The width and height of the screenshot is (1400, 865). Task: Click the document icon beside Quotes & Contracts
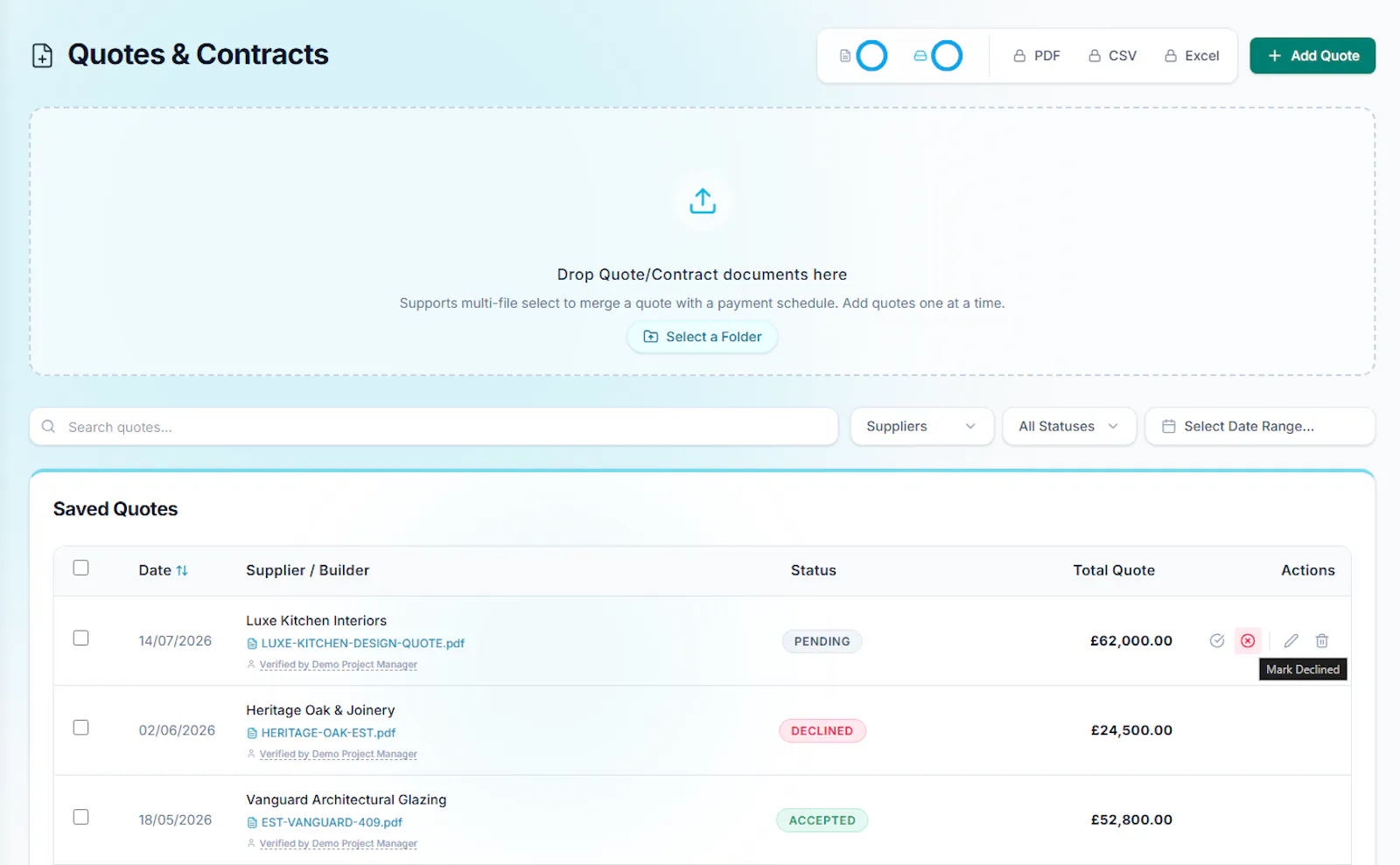click(42, 55)
